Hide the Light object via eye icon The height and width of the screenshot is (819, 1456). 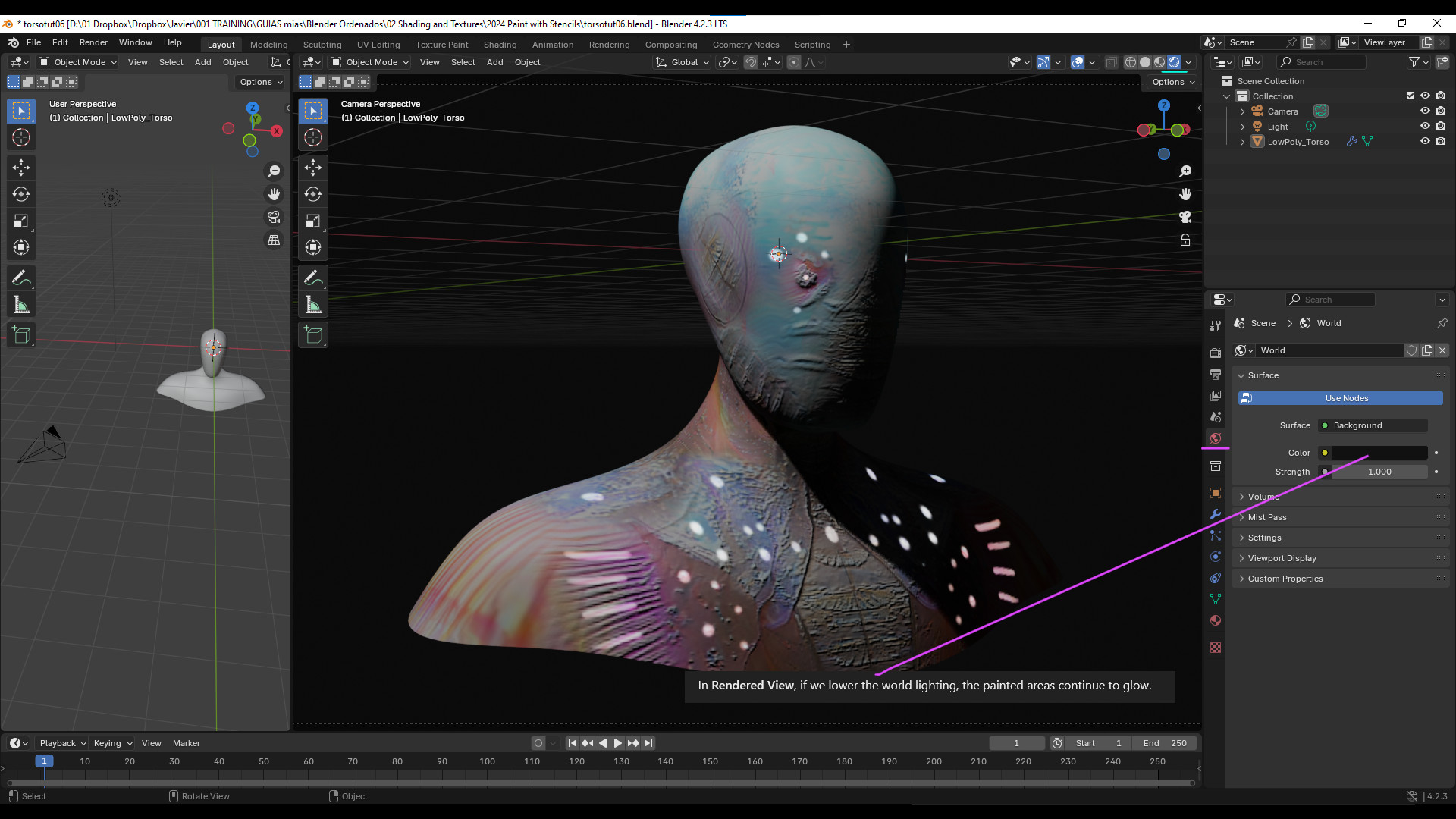[1425, 127]
